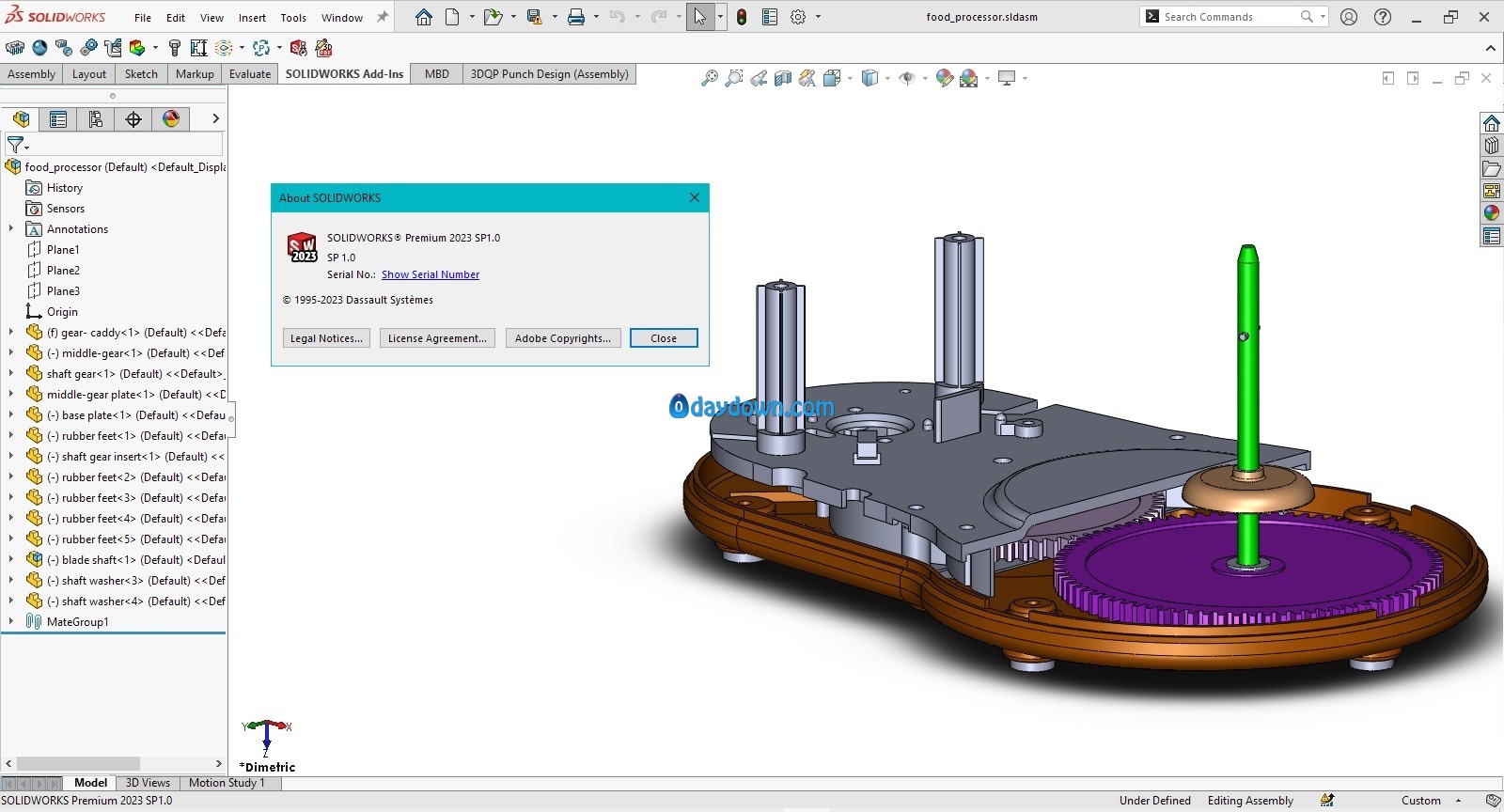The width and height of the screenshot is (1504, 812).
Task: Click the Edit Appearance color ball icon
Action: [945, 79]
